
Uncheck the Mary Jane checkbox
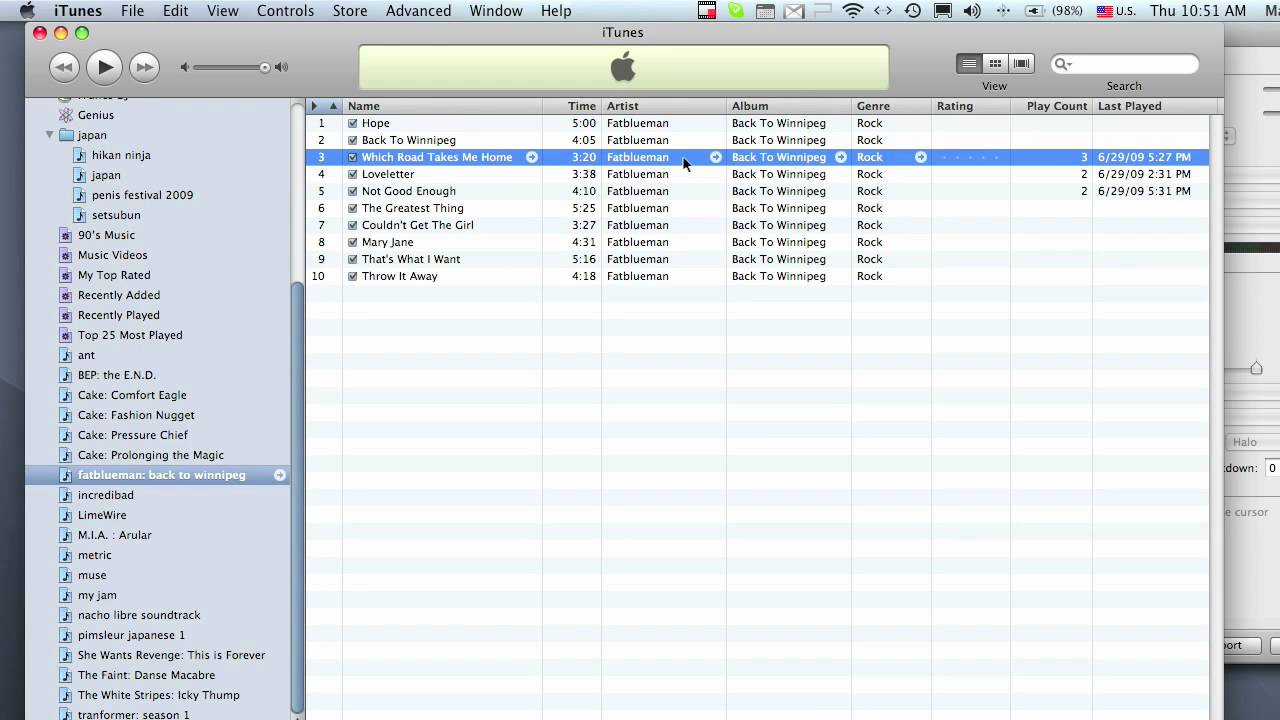pyautogui.click(x=352, y=242)
